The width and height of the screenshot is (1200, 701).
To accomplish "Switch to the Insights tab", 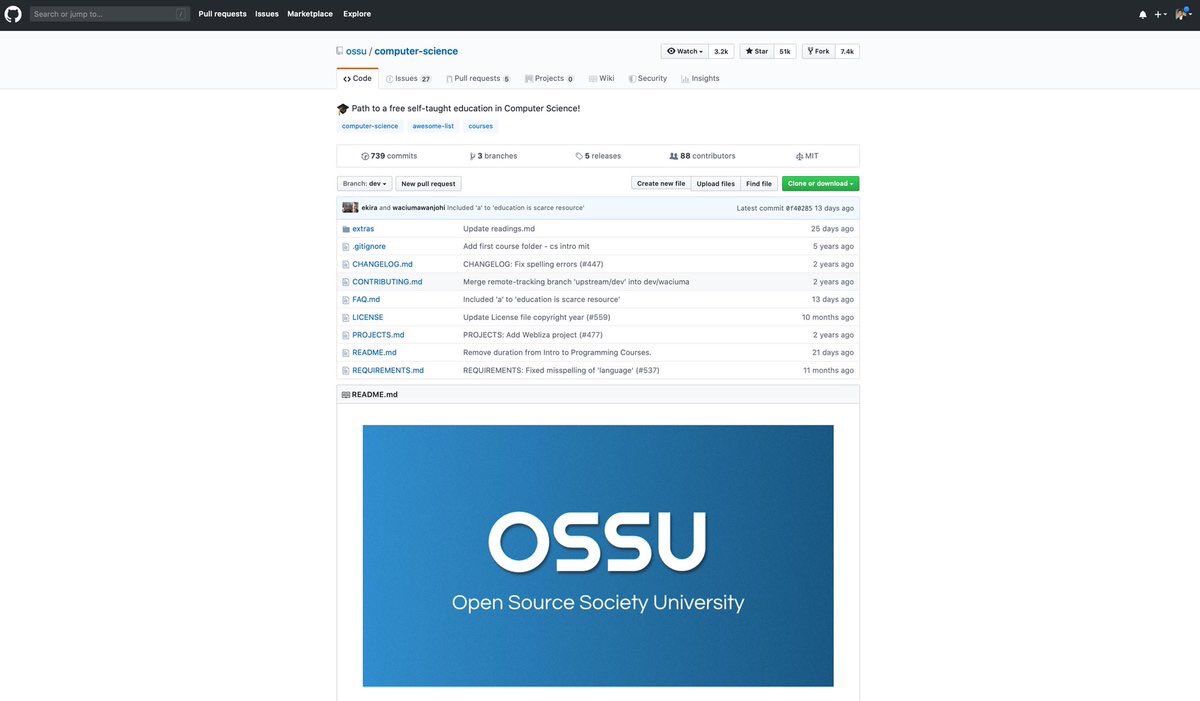I will (x=700, y=78).
